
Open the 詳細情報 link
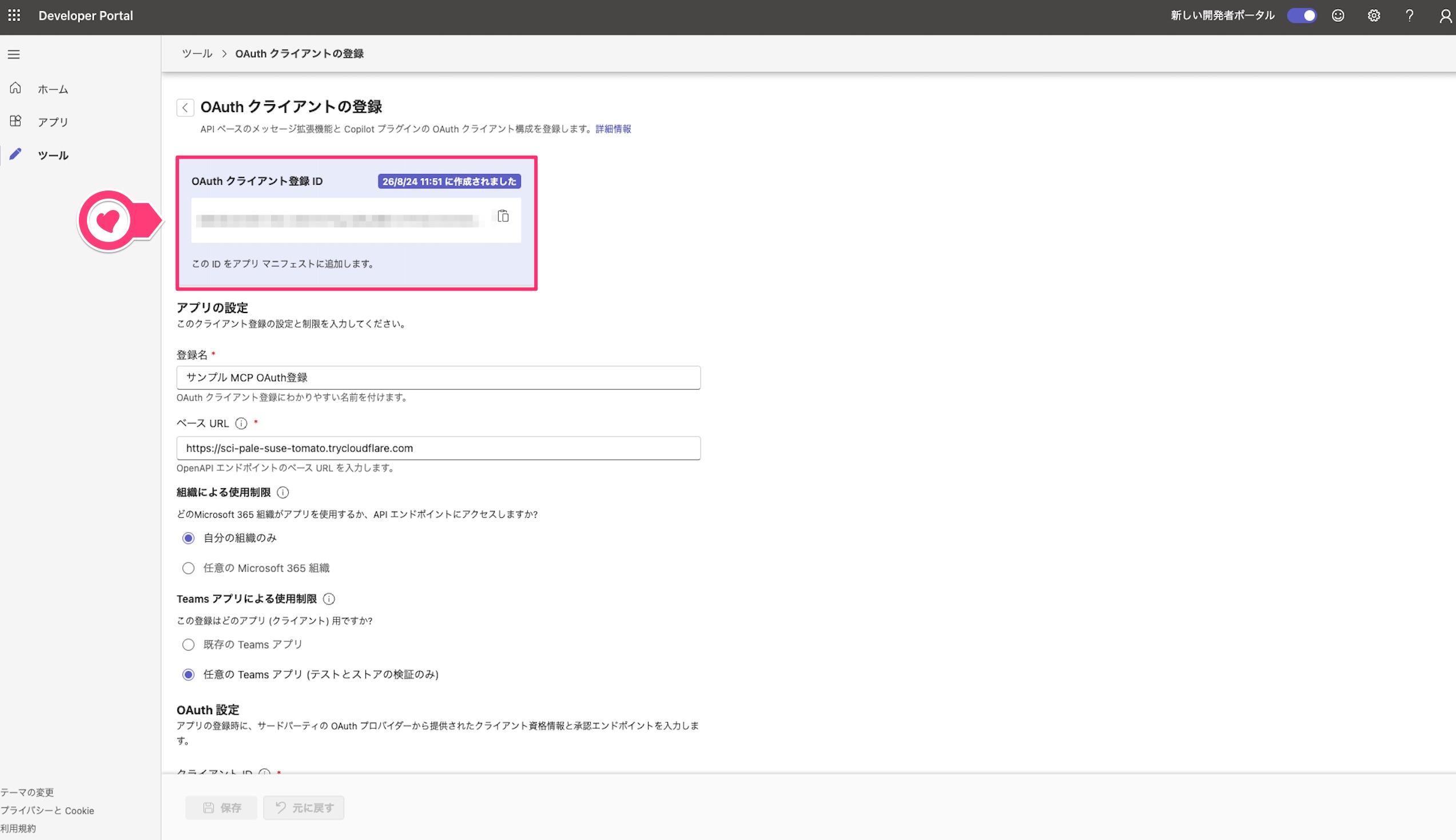point(612,129)
